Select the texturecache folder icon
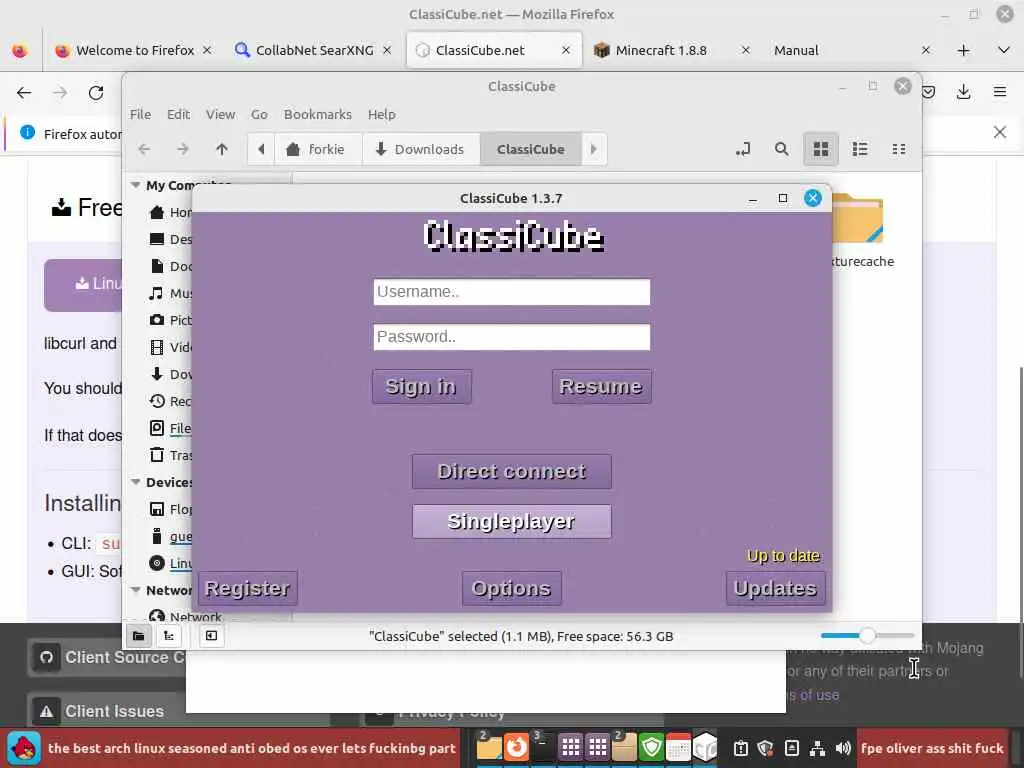Image resolution: width=1024 pixels, height=768 pixels. click(x=857, y=219)
